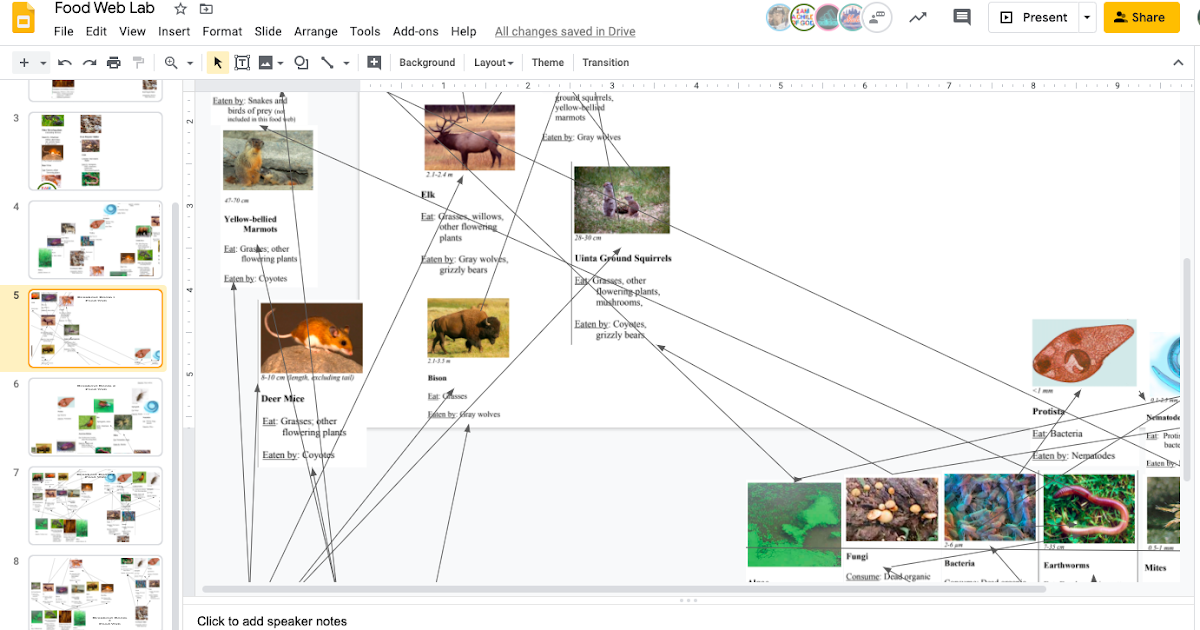
Task: Open the Layout dropdown
Action: coord(493,62)
